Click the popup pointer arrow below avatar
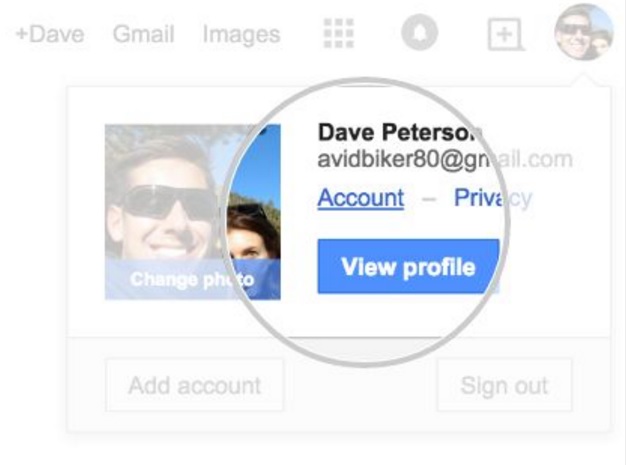The width and height of the screenshot is (631, 465). (584, 81)
